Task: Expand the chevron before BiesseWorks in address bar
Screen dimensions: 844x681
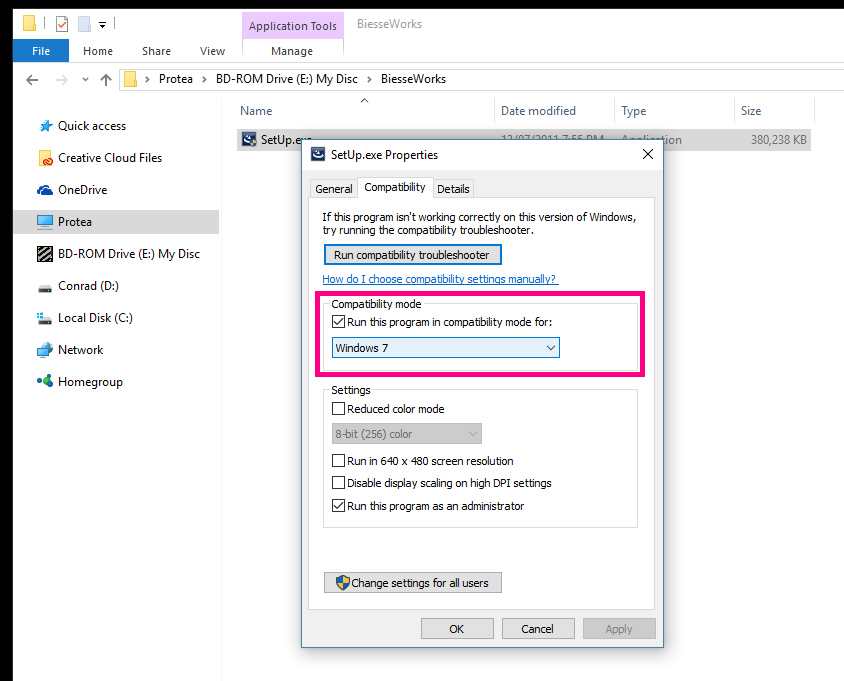Action: point(369,79)
